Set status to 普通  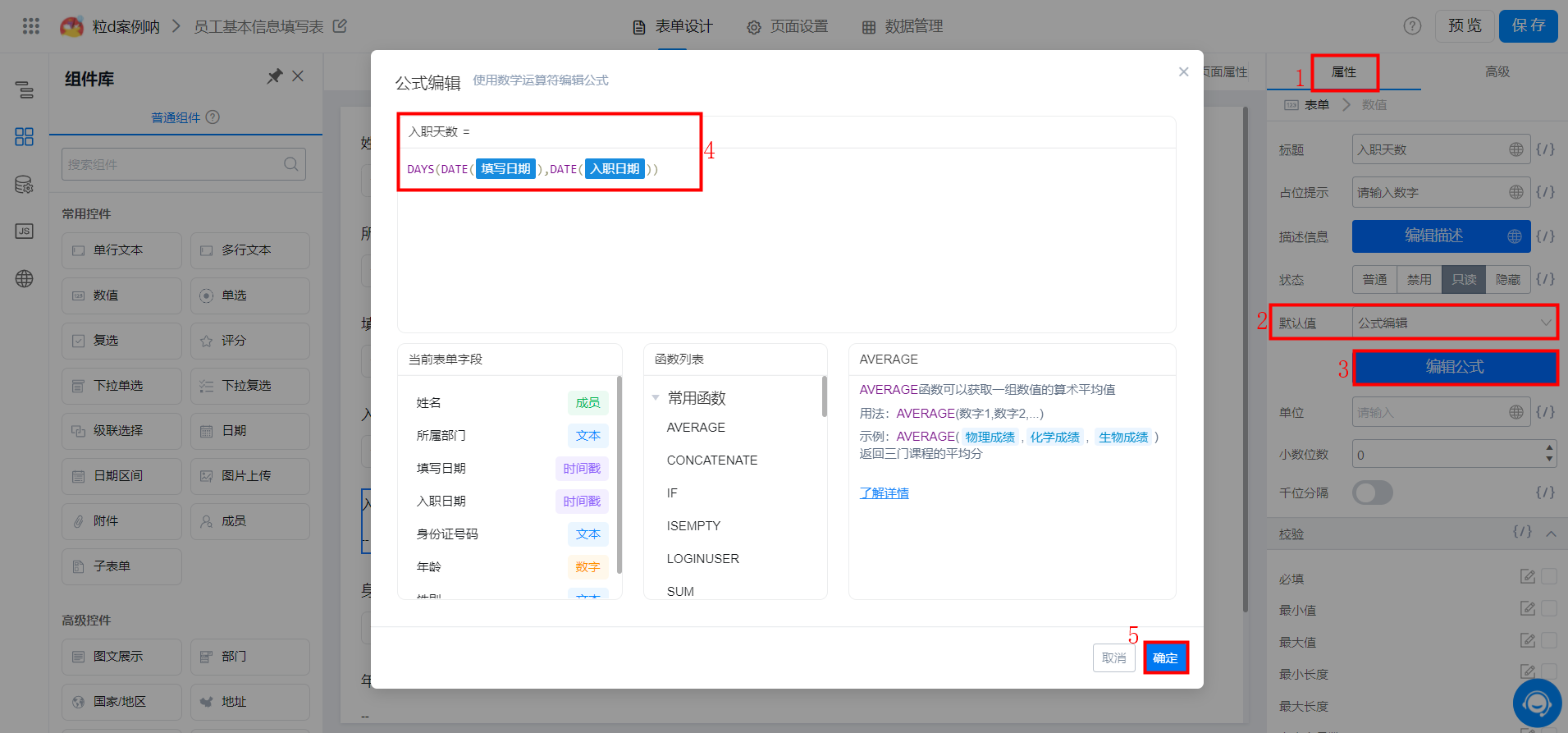[x=1375, y=280]
